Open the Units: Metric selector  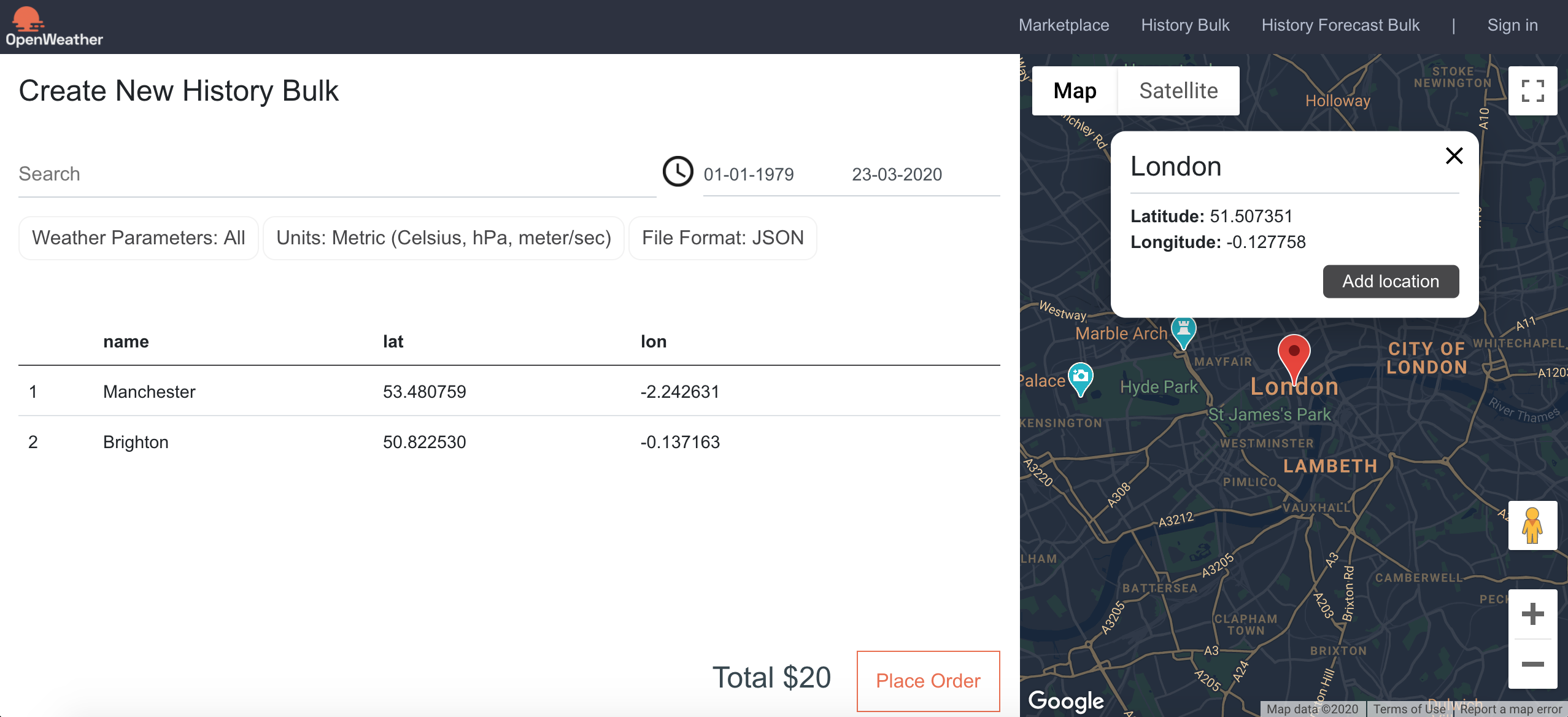pyautogui.click(x=443, y=238)
